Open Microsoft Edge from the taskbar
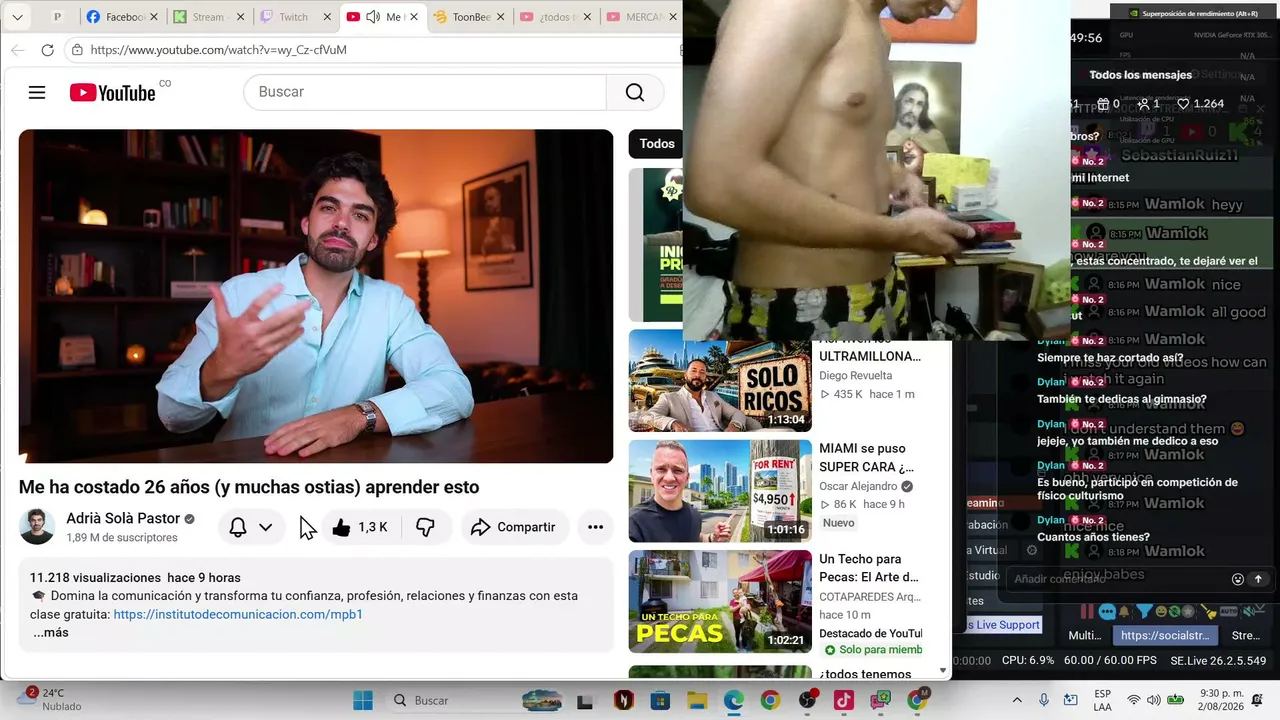Image resolution: width=1280 pixels, height=720 pixels. tap(734, 700)
